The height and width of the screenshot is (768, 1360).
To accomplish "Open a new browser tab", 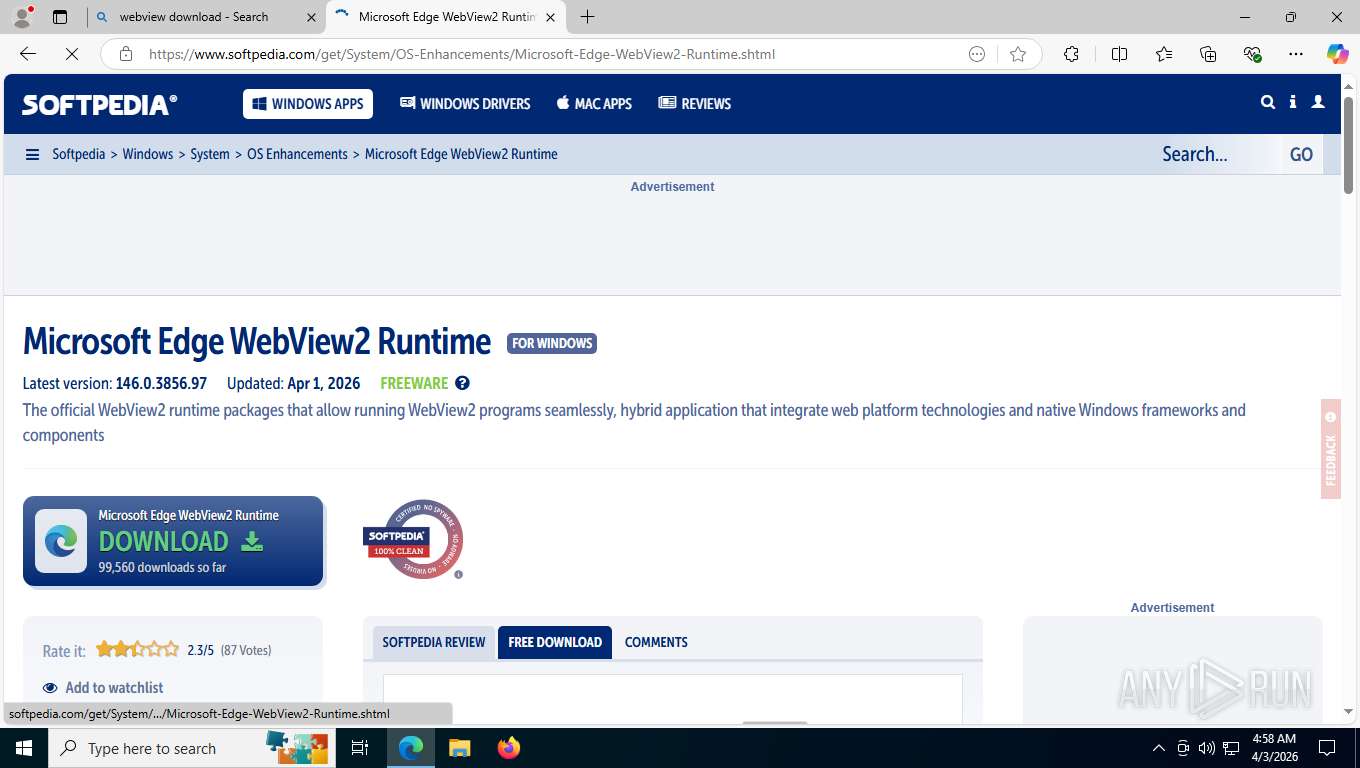I will pos(587,17).
